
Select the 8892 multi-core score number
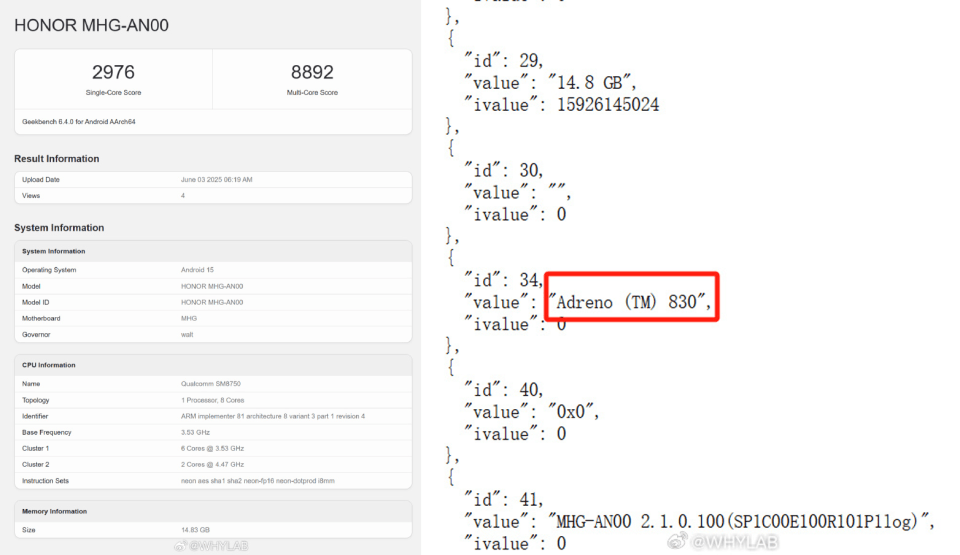(312, 72)
